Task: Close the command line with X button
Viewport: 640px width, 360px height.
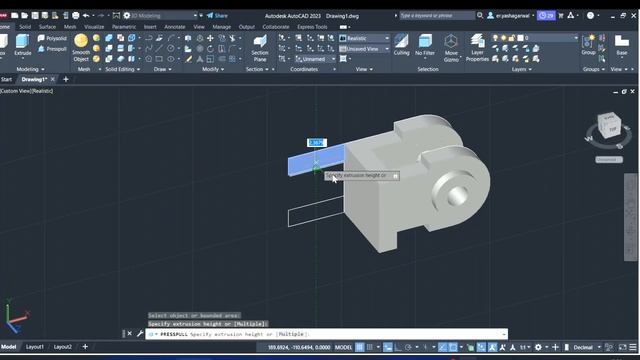Action: point(129,333)
